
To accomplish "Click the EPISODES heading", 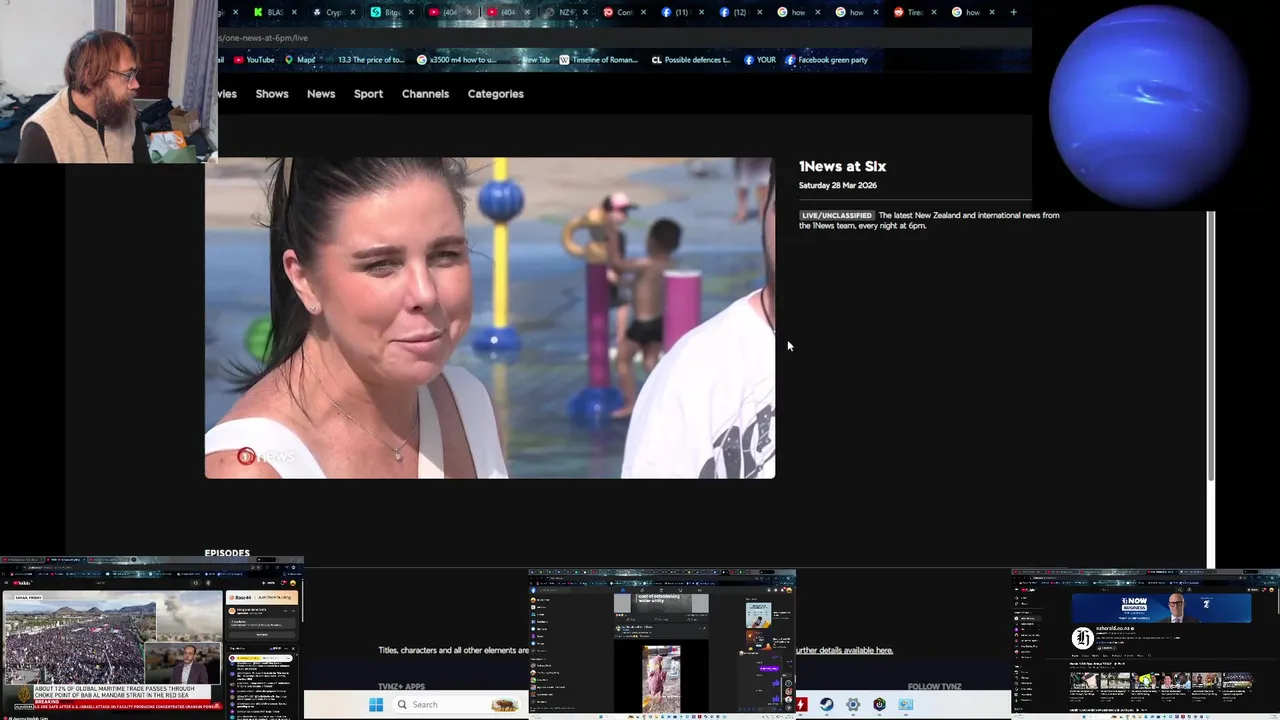I will pos(227,553).
